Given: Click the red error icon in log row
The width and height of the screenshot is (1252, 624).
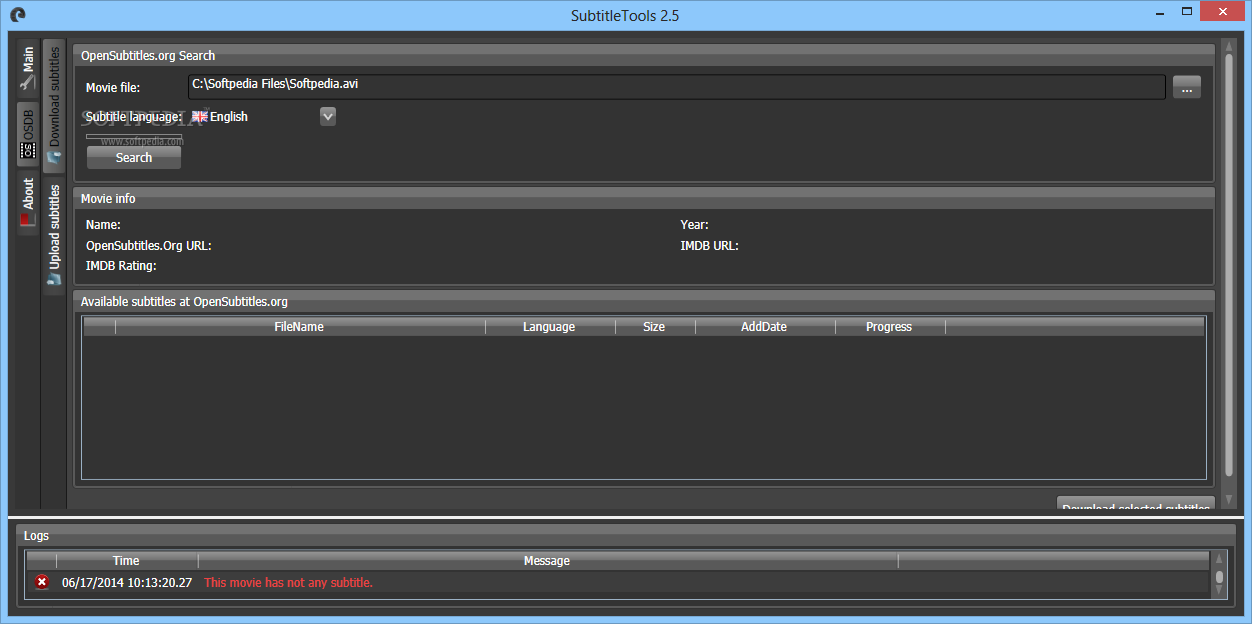Looking at the screenshot, I should tap(42, 582).
